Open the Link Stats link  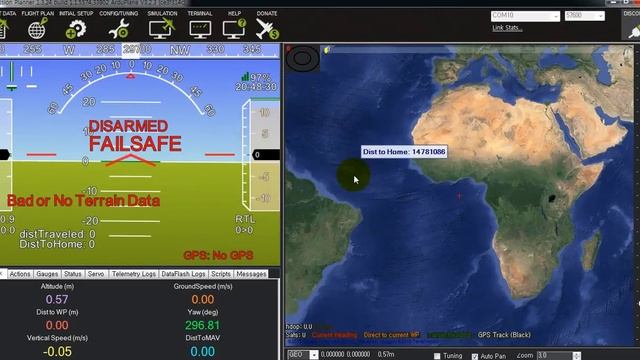(x=507, y=28)
